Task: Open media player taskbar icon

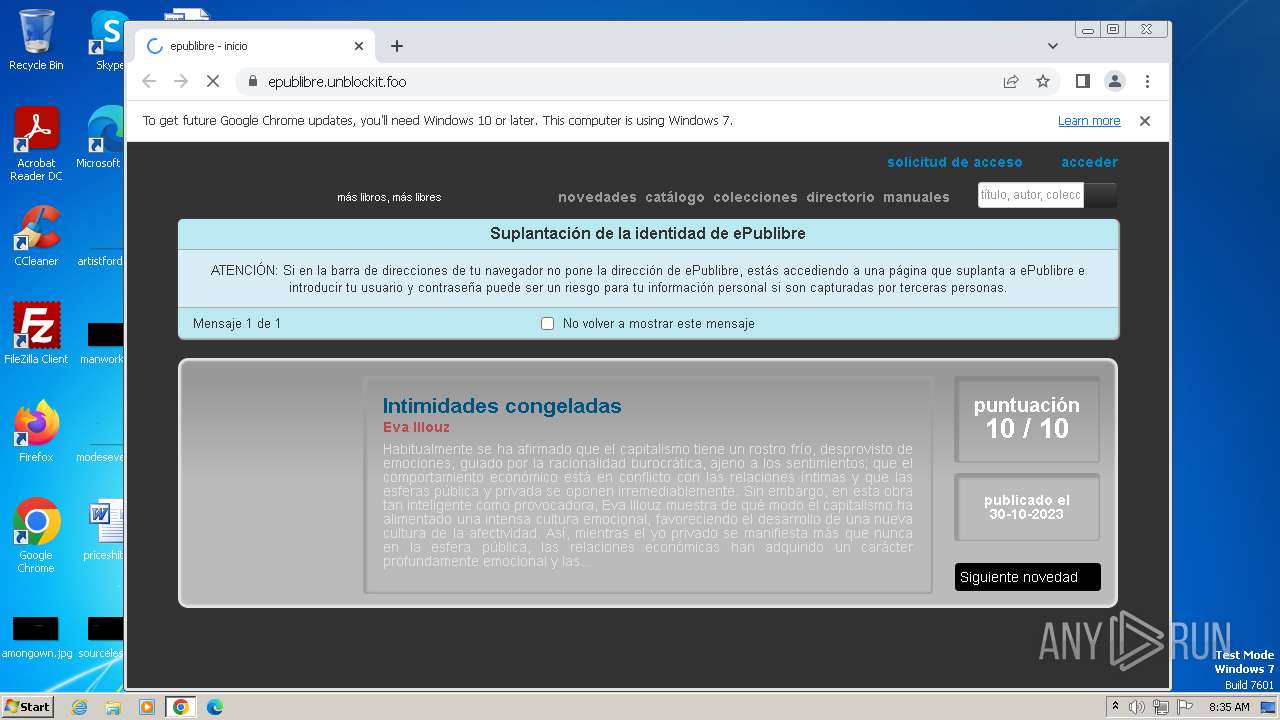Action: point(147,707)
